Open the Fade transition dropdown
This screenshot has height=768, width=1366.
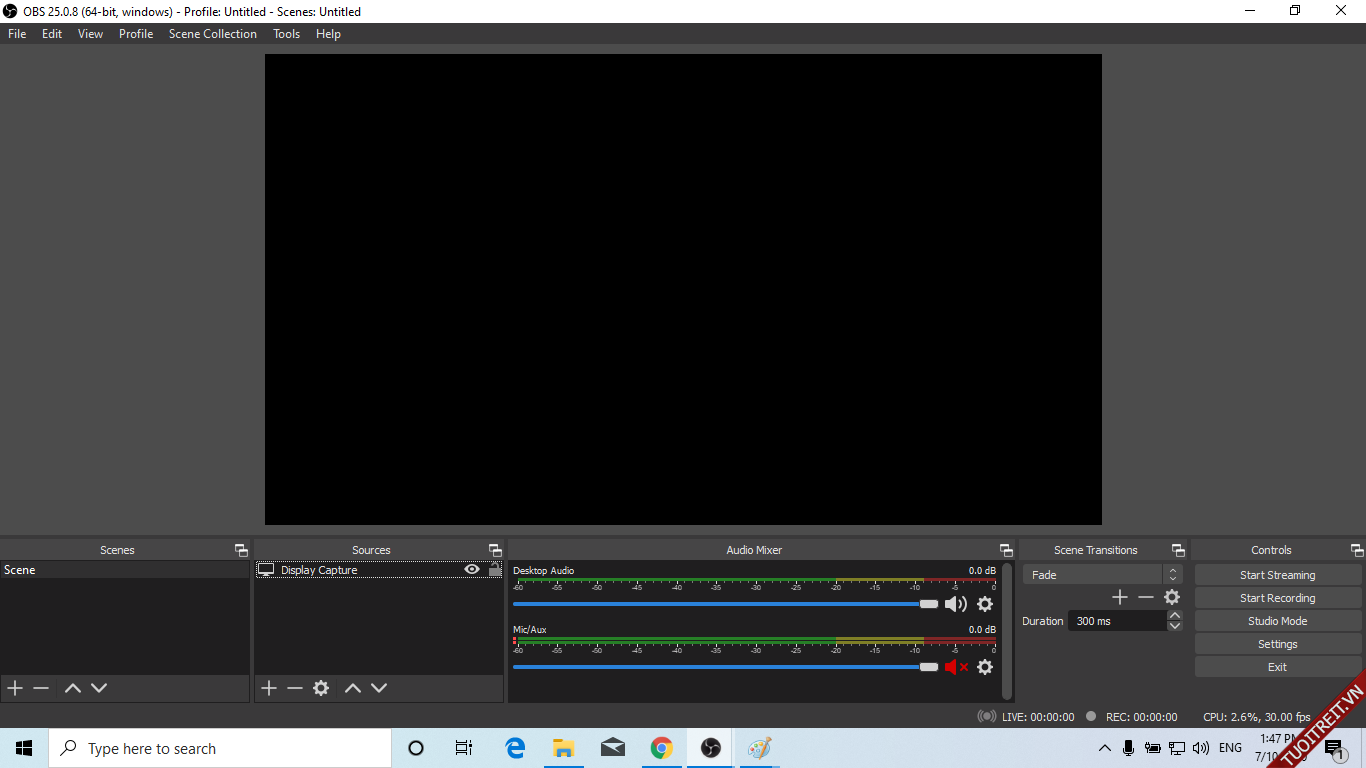click(x=1102, y=575)
